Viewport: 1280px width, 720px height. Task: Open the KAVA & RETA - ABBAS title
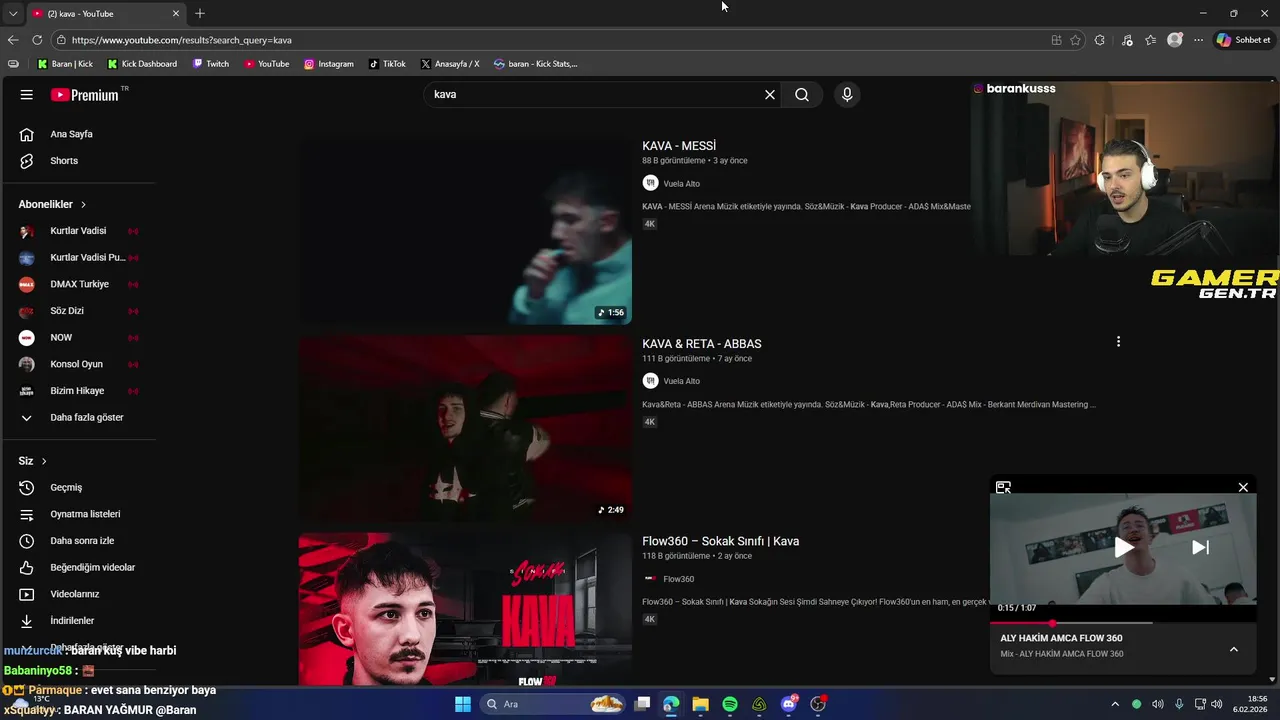coord(702,344)
